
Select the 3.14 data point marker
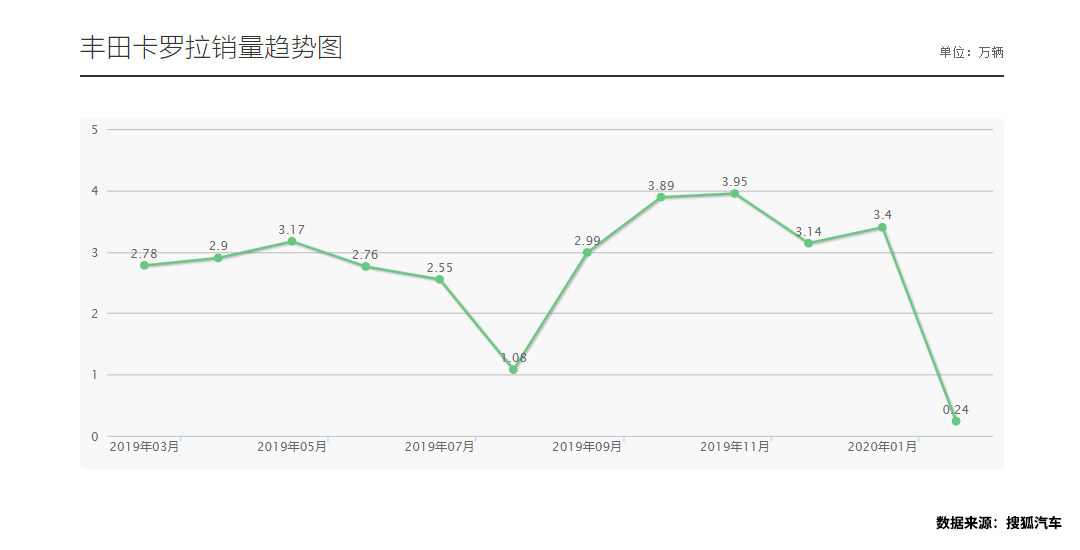point(808,244)
